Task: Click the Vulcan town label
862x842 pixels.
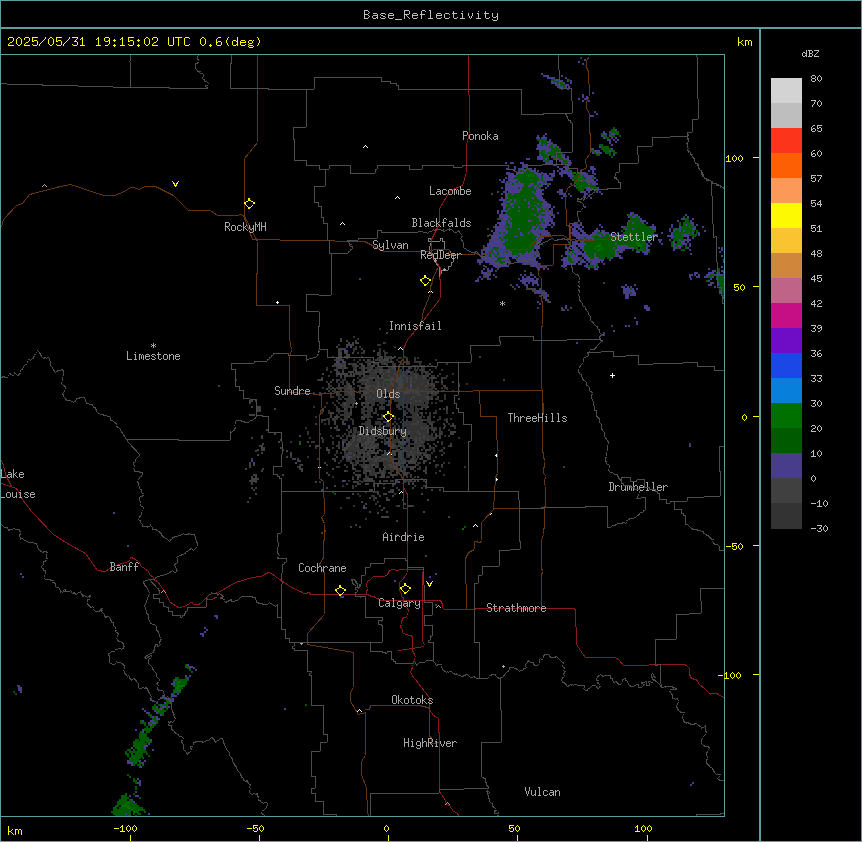Action: 542,792
